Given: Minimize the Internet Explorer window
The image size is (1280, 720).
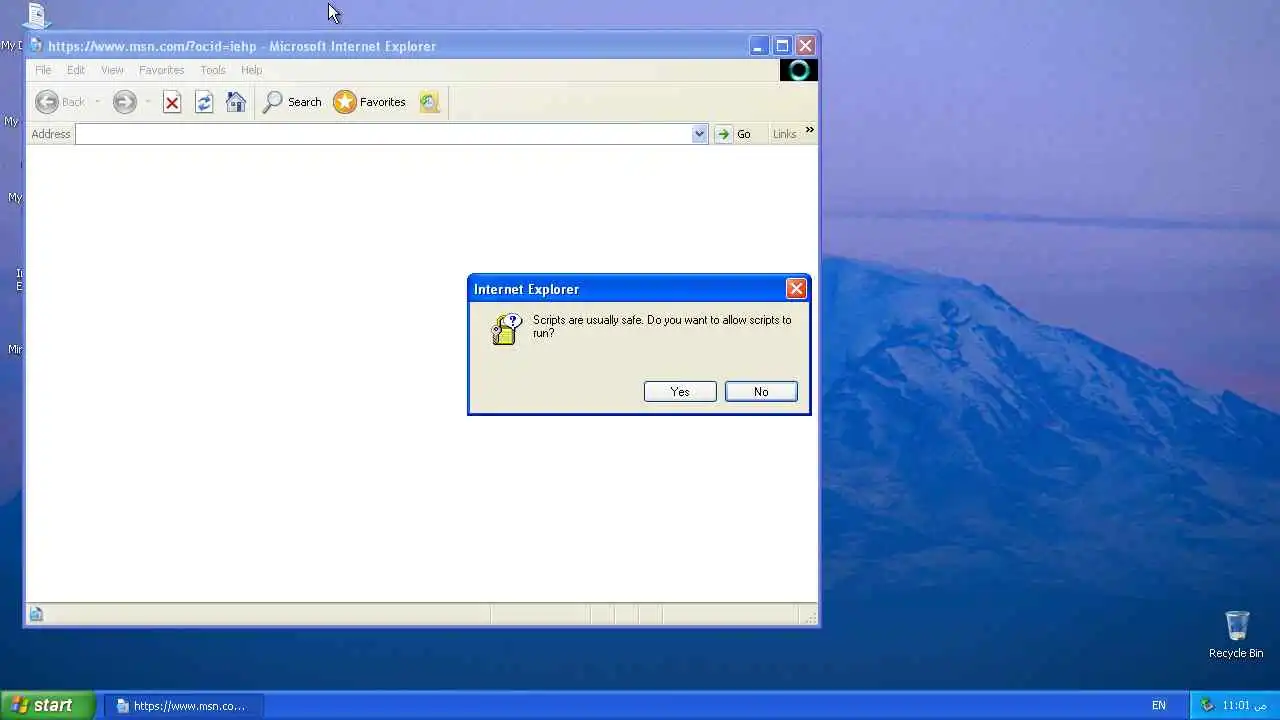Looking at the screenshot, I should coord(759,46).
